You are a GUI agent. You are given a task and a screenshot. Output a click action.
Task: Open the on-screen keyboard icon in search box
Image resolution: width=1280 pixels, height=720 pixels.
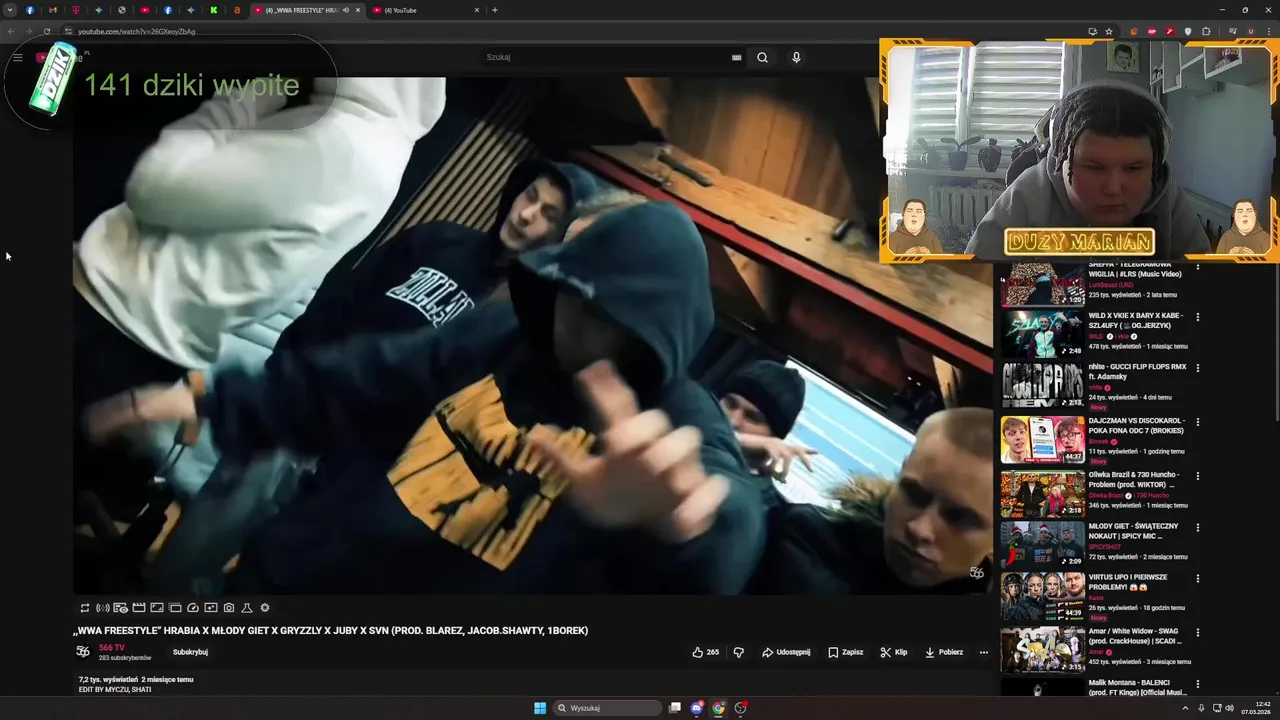pos(737,57)
